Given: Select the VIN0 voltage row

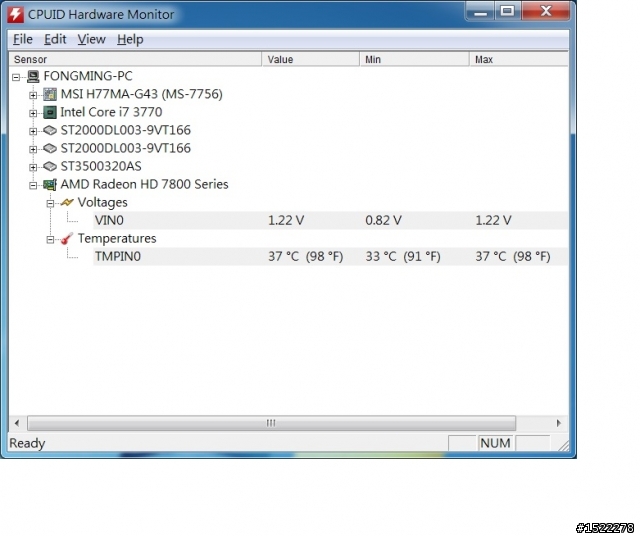Looking at the screenshot, I should click(x=330, y=220).
